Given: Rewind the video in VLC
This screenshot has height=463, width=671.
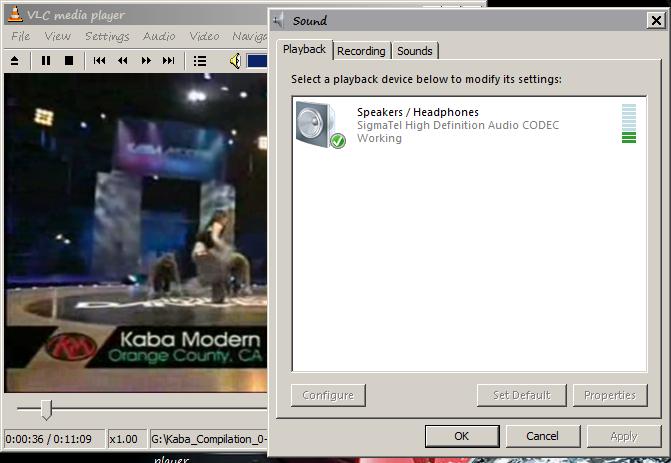Looking at the screenshot, I should pos(123,61).
